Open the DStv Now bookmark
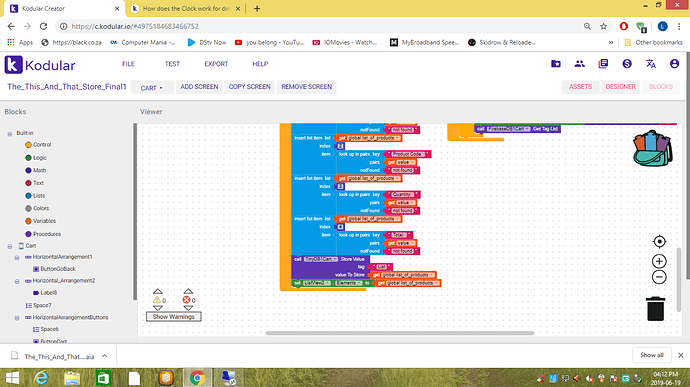This screenshot has width=690, height=387. pos(206,43)
